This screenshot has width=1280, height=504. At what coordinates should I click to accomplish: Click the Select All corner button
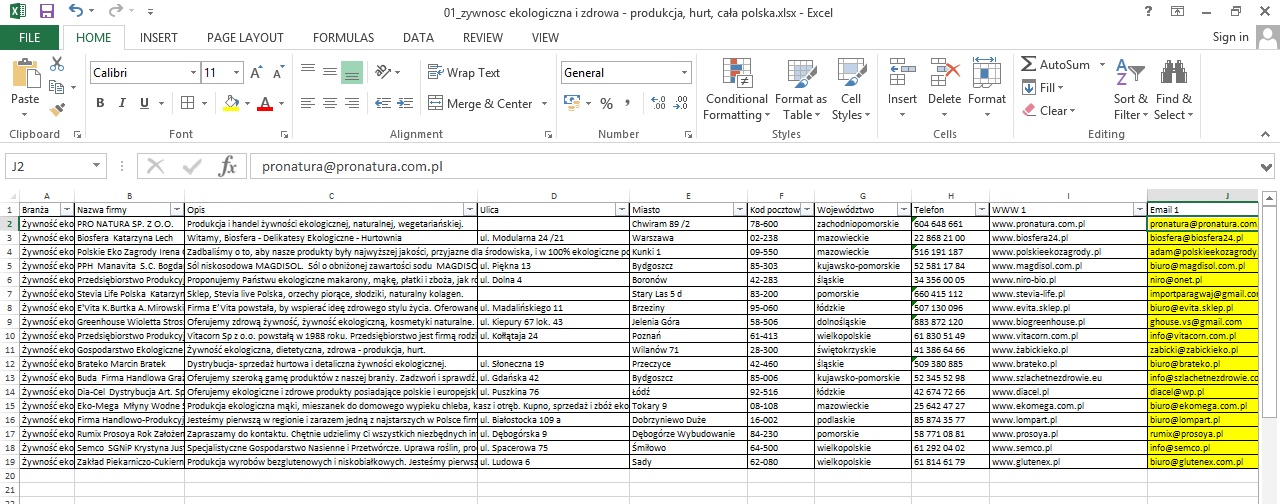tap(9, 195)
